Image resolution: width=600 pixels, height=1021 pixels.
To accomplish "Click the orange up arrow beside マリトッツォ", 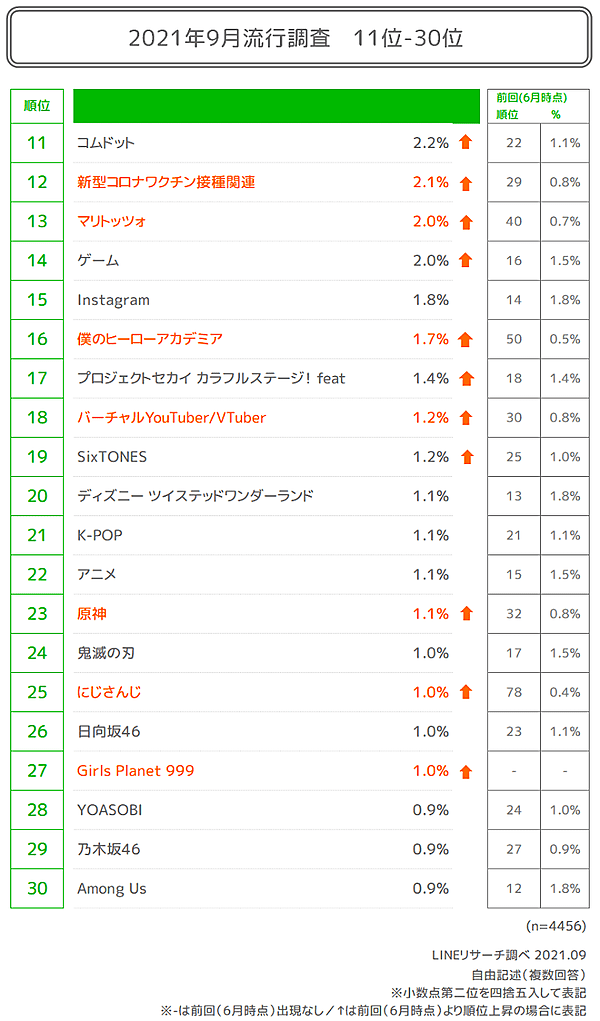I will coord(465,222).
